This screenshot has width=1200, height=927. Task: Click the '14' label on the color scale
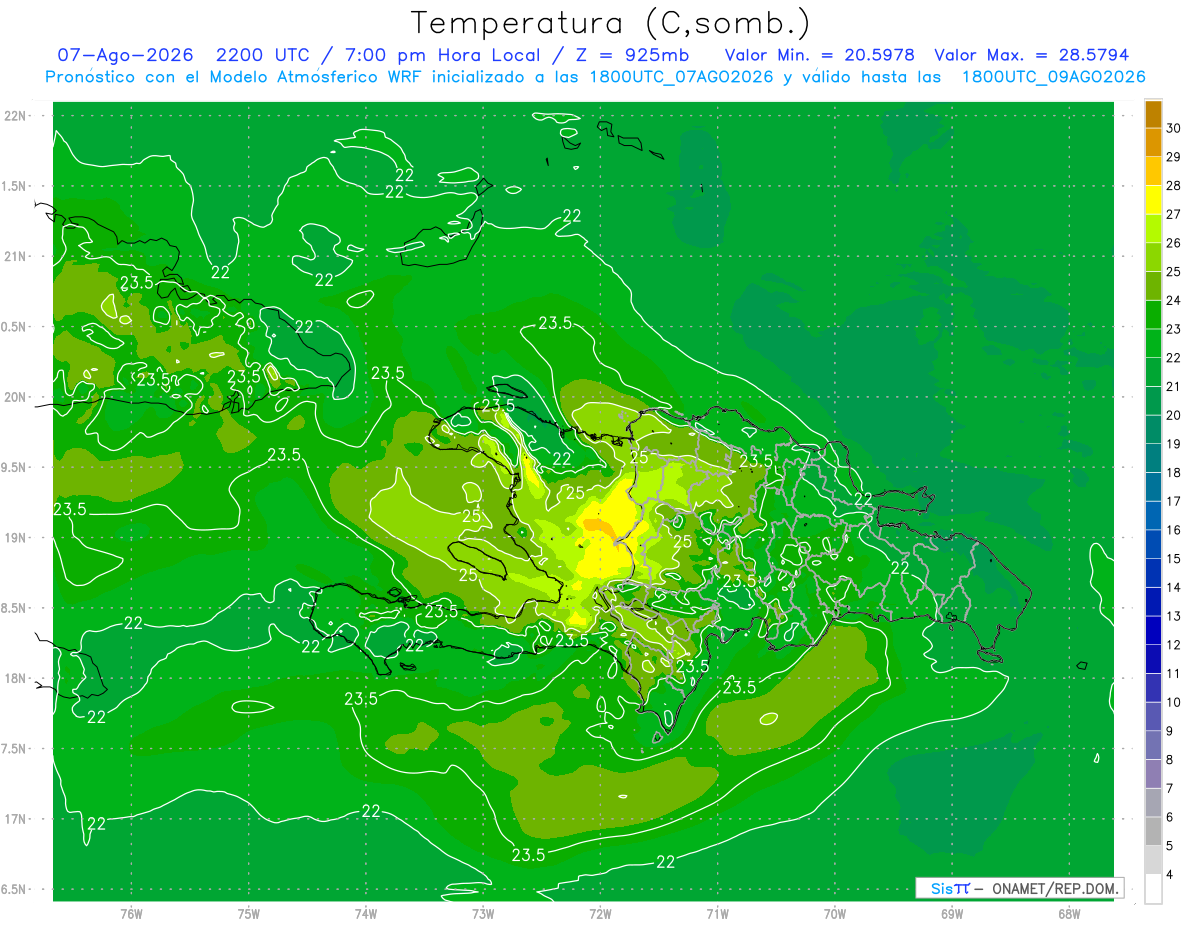coord(1174,587)
